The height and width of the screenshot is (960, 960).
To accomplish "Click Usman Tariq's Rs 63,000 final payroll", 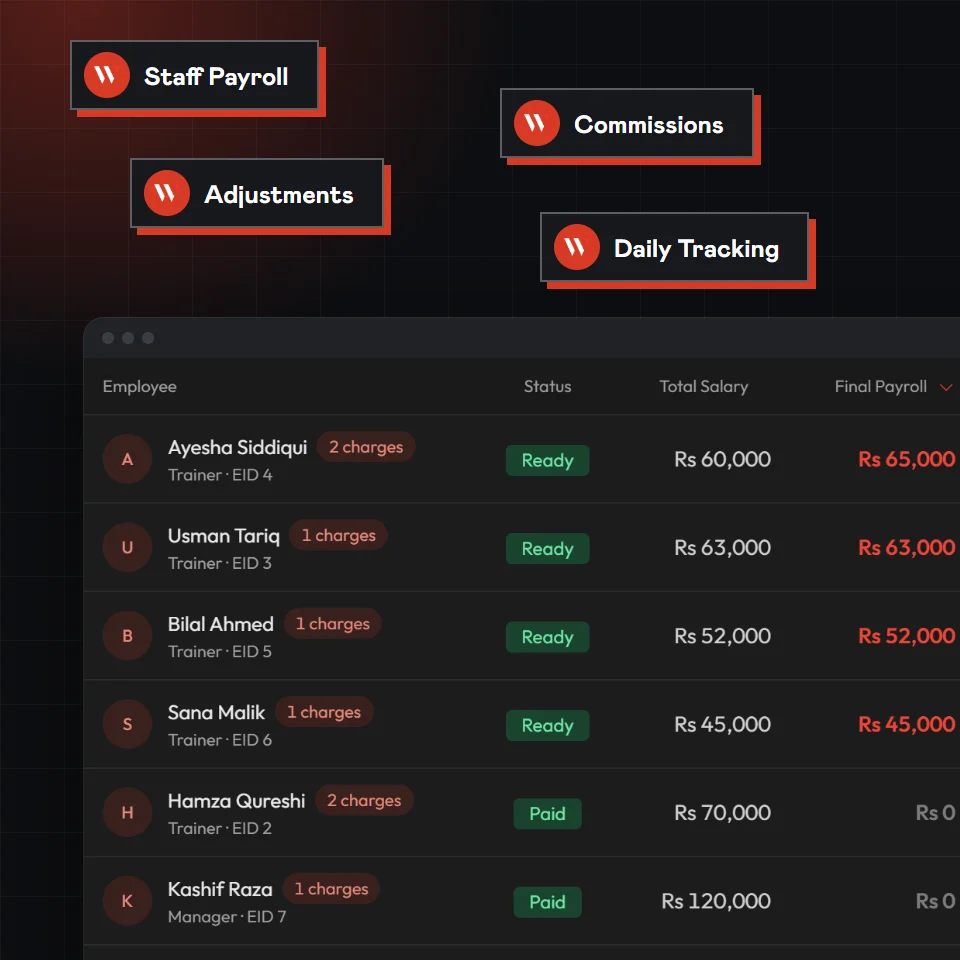I will click(906, 547).
